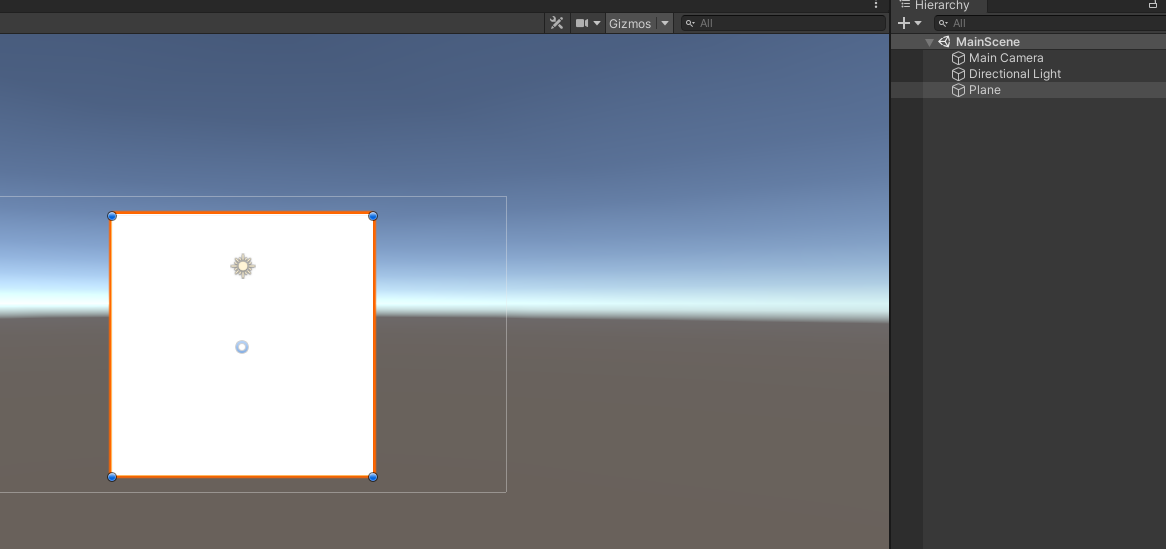1166x549 pixels.
Task: Collapse the MainScene foldout arrow
Action: 929,42
